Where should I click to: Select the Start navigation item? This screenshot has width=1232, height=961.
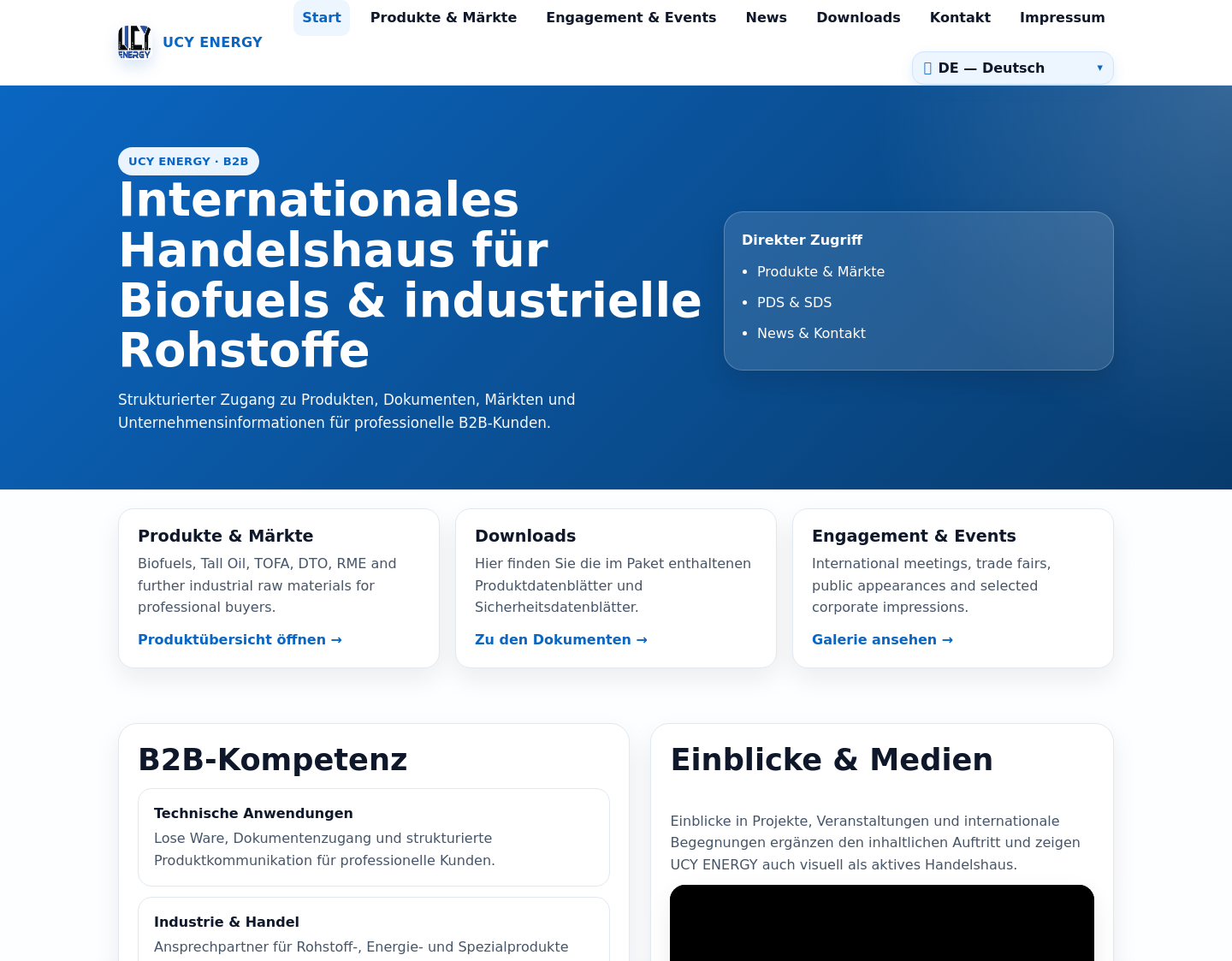[x=322, y=17]
